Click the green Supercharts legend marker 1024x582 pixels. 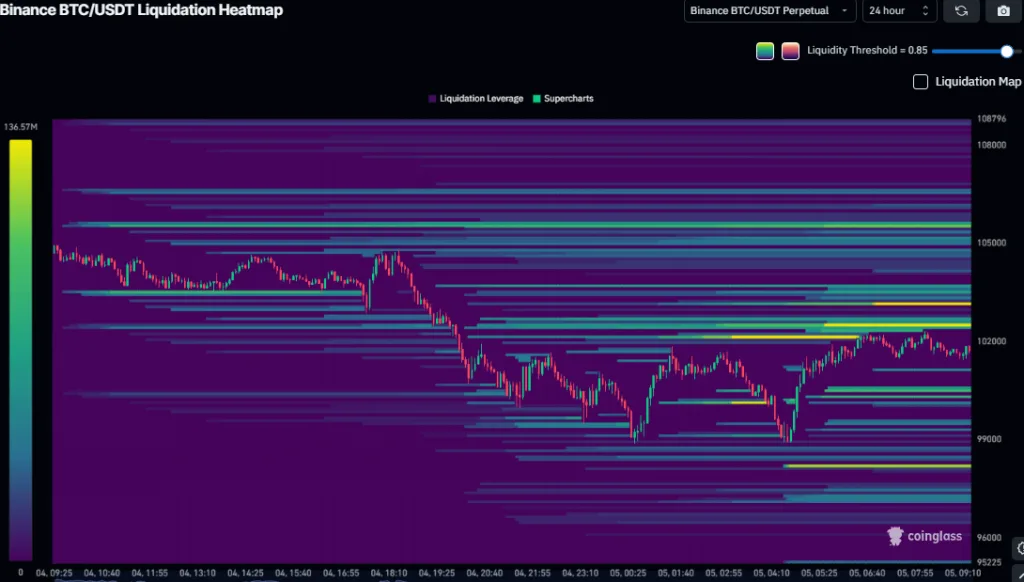[x=537, y=99]
